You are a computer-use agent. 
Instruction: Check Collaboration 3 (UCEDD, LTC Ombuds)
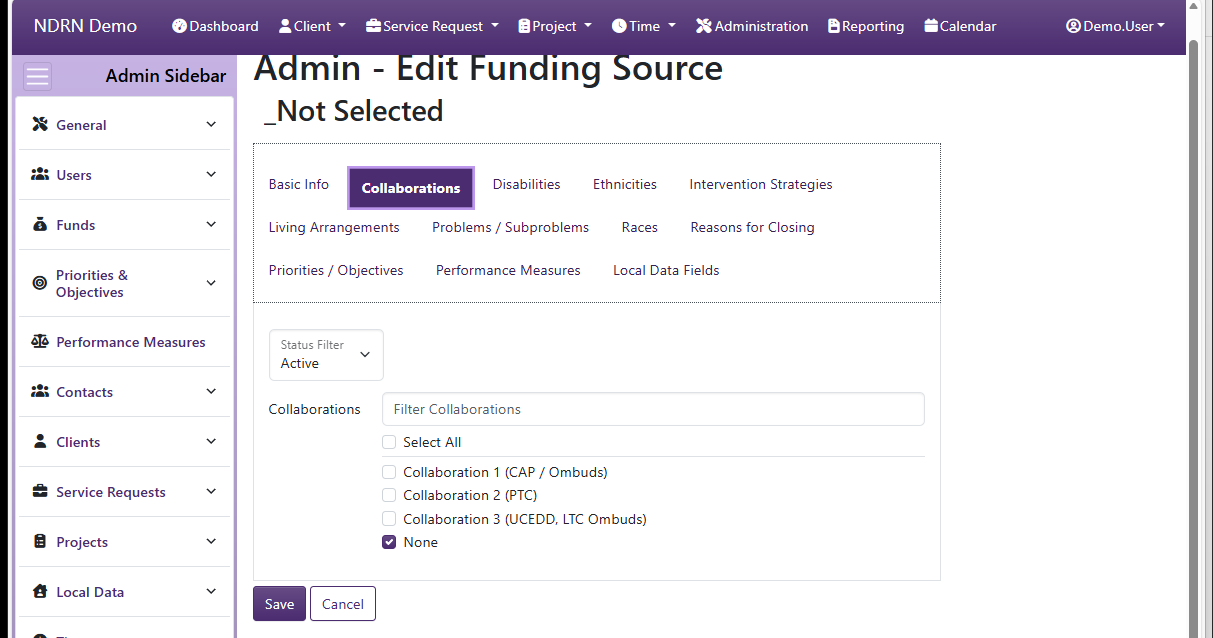[x=389, y=519]
